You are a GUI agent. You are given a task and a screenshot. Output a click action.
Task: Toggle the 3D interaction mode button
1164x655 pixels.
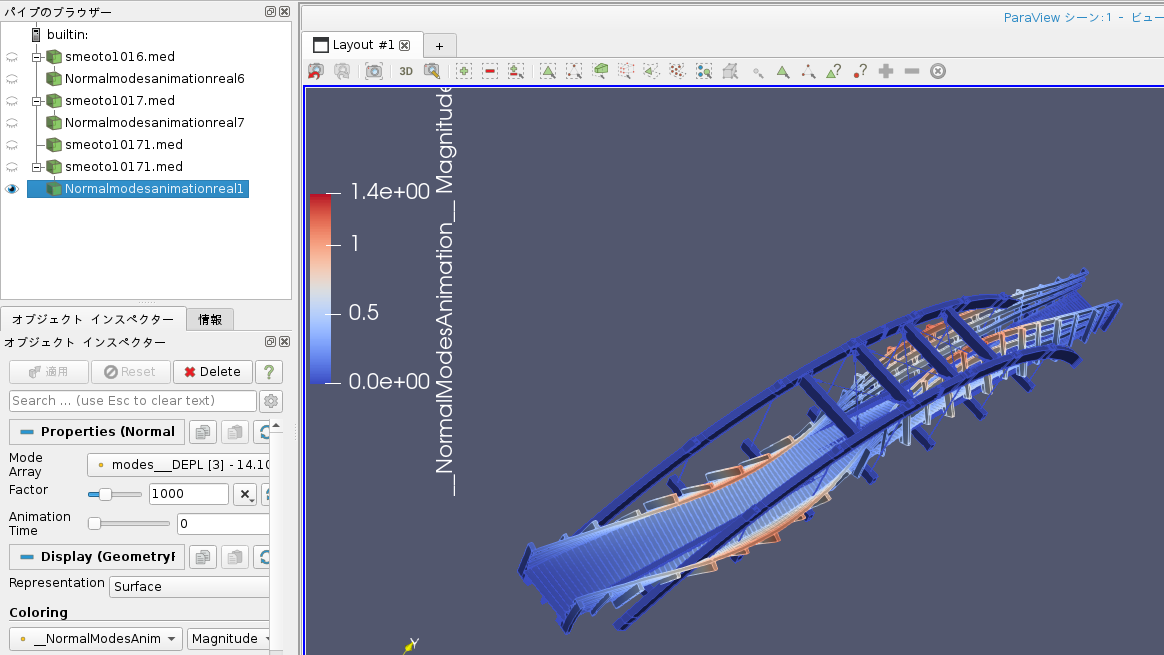pos(406,71)
